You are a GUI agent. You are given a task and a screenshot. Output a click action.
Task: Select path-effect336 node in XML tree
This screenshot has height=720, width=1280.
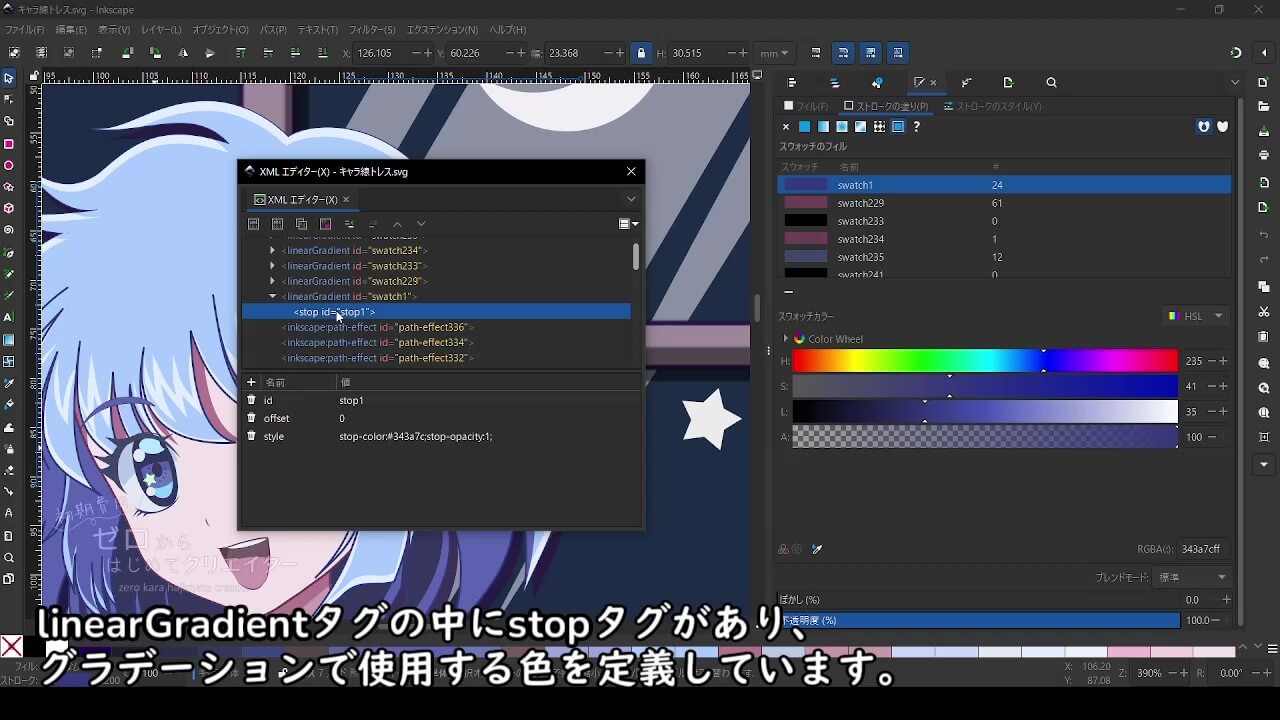pyautogui.click(x=377, y=327)
